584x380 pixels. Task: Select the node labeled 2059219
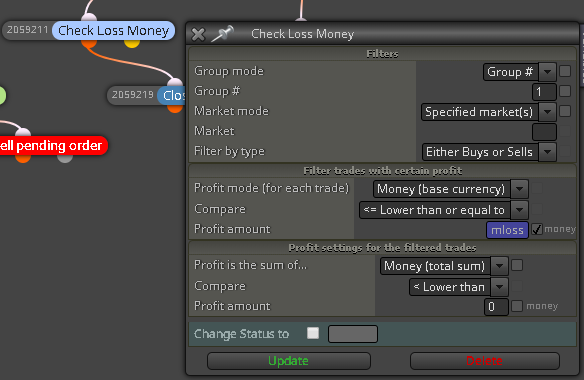pyautogui.click(x=146, y=95)
